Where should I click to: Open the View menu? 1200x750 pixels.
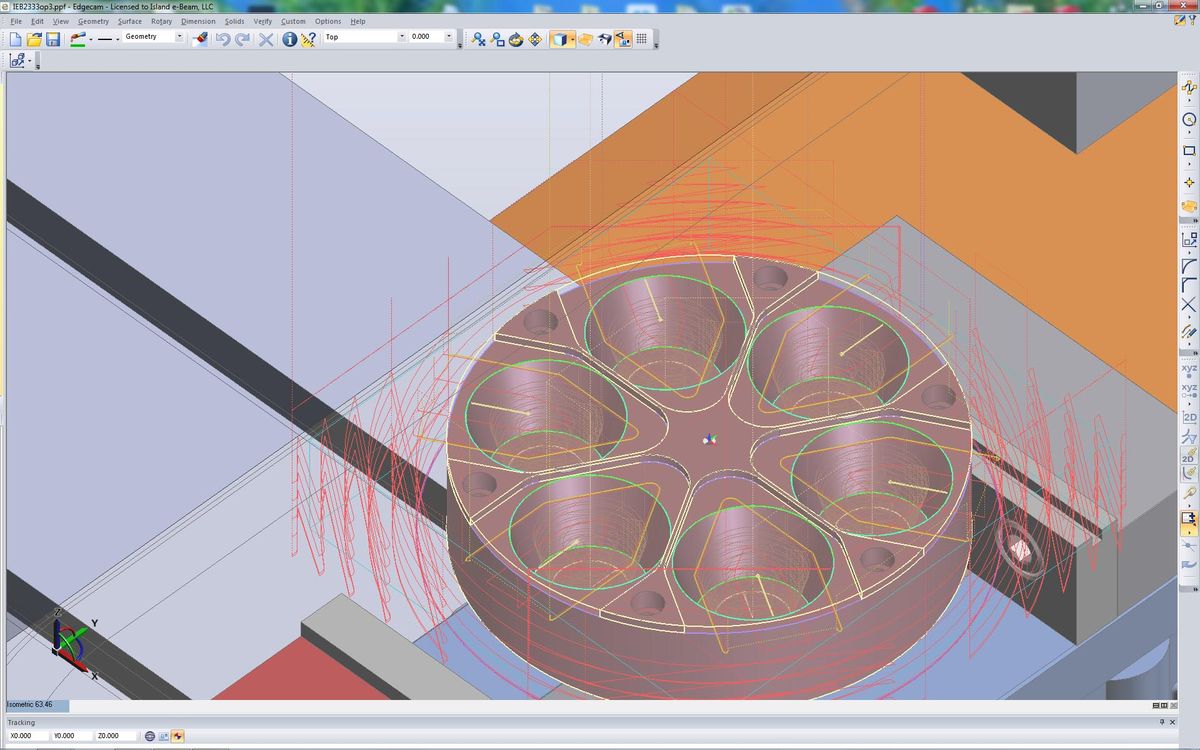pyautogui.click(x=61, y=21)
